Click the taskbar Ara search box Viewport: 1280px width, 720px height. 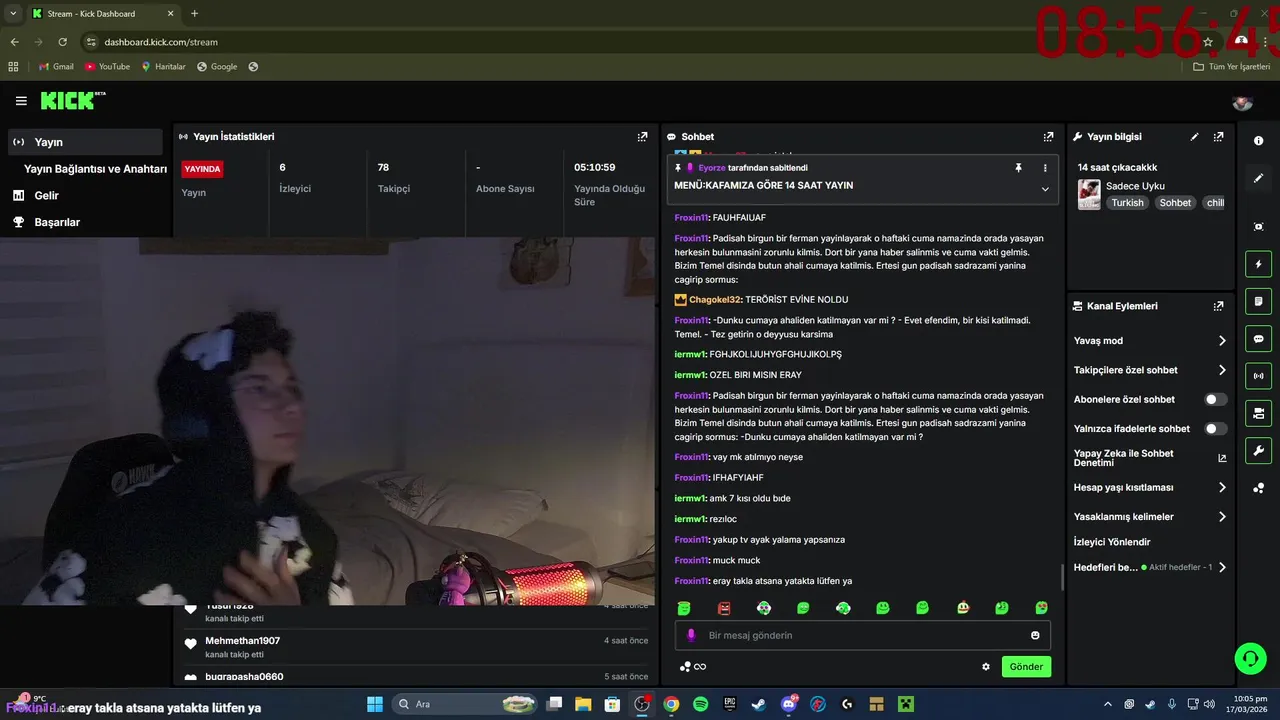pos(465,704)
